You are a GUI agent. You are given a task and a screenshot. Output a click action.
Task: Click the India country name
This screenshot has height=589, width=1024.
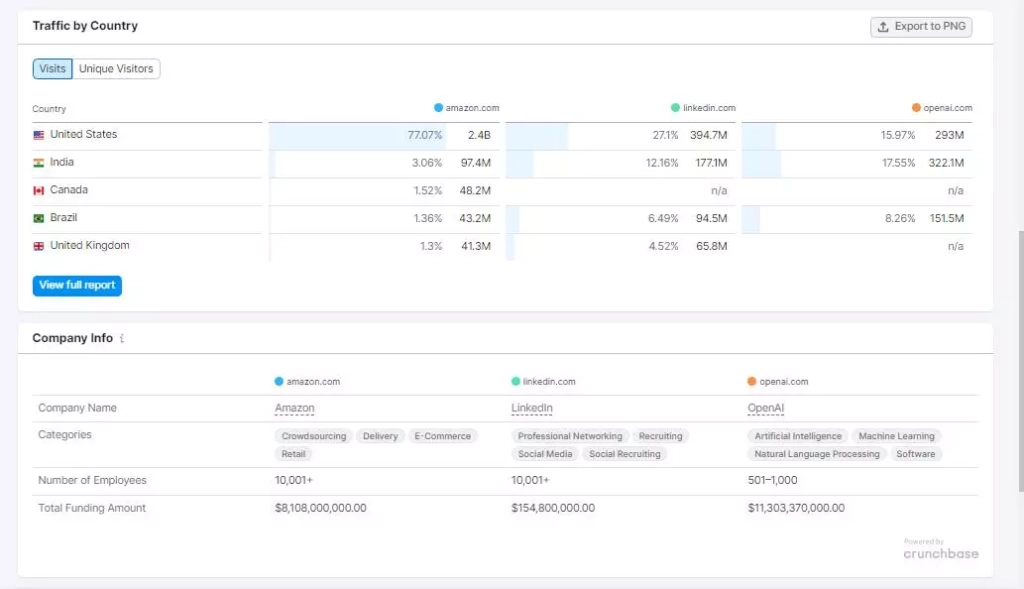click(62, 162)
